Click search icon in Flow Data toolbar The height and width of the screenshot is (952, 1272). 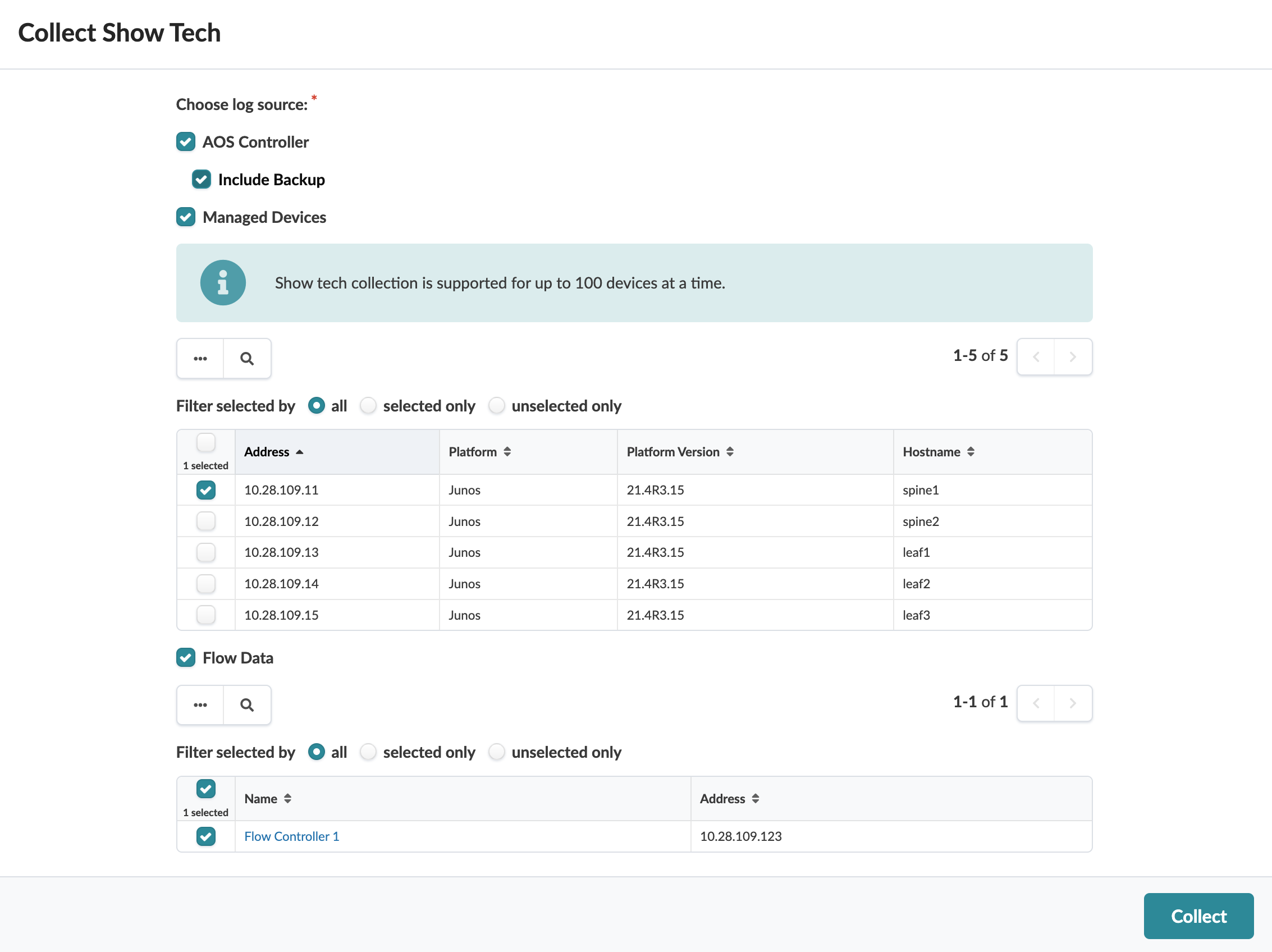(246, 704)
